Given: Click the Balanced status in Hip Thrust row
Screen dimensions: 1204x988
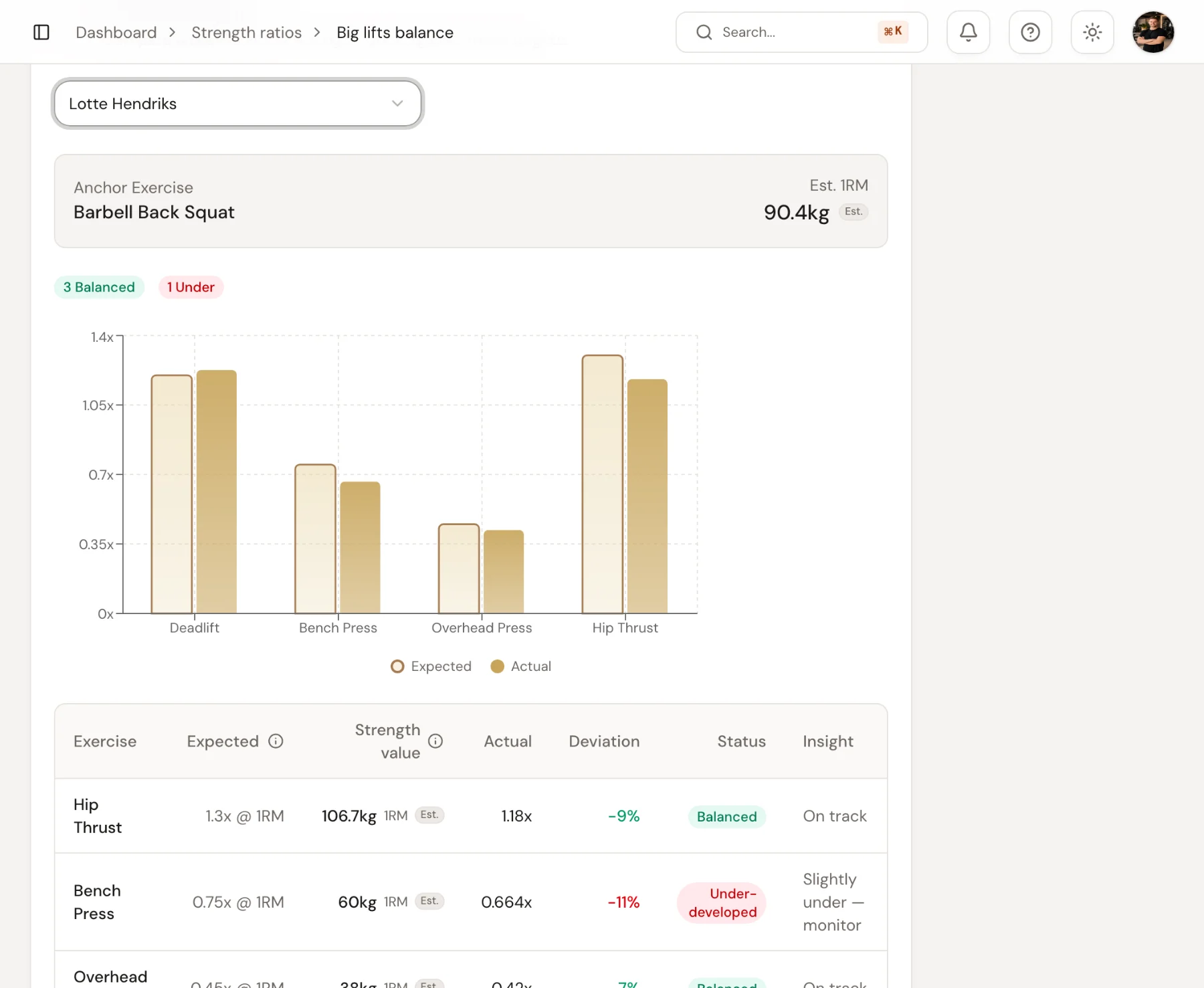Looking at the screenshot, I should click(x=727, y=817).
